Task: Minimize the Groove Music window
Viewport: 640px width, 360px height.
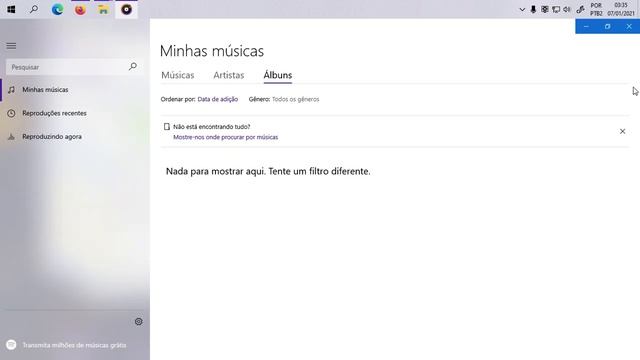Action: pyautogui.click(x=586, y=27)
